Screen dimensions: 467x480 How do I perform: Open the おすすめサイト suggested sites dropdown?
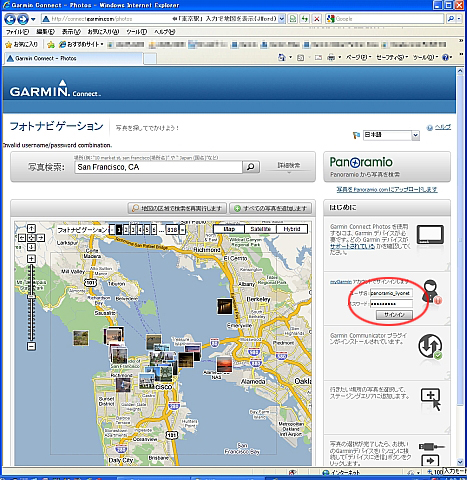coord(81,44)
